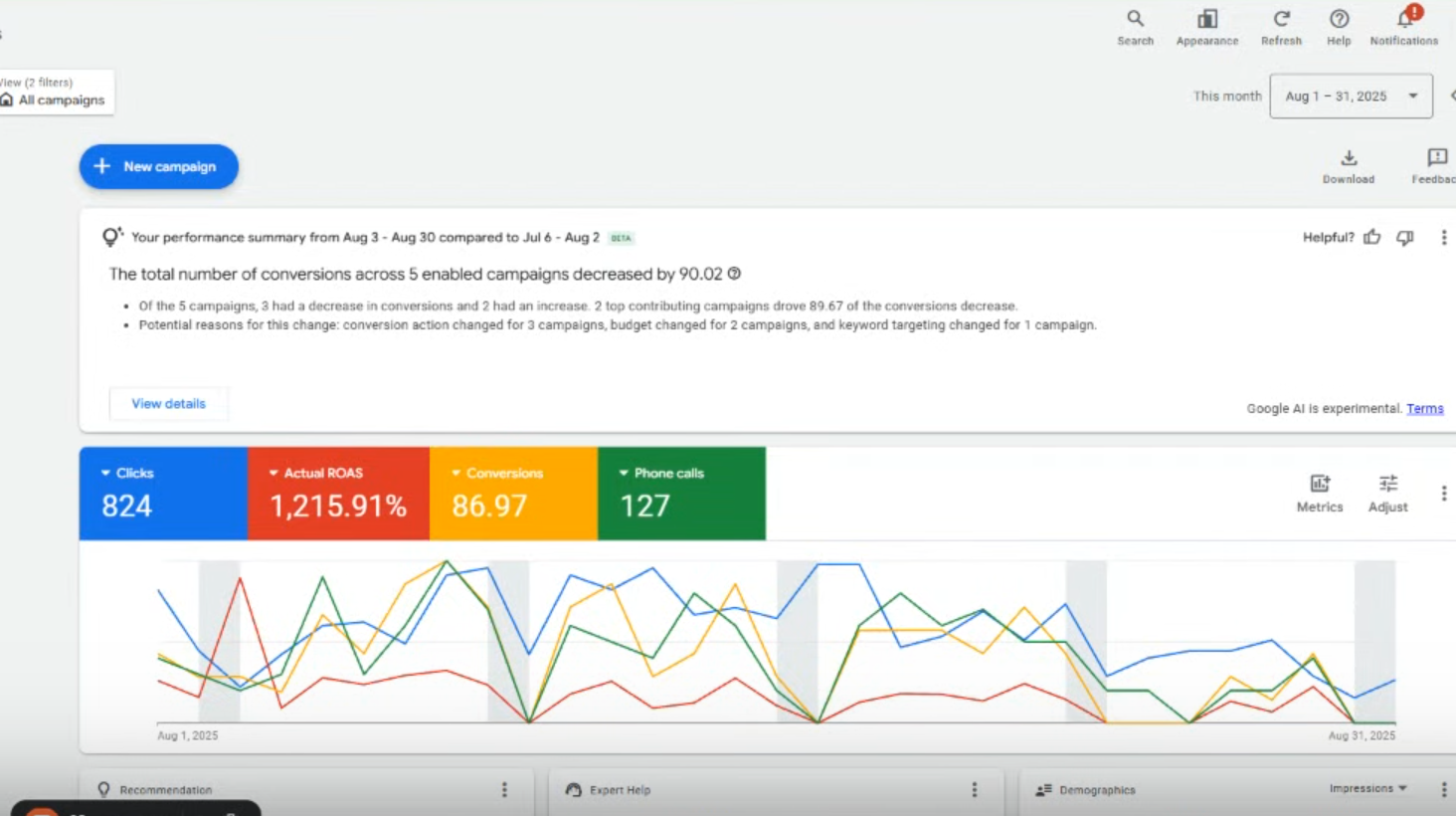This screenshot has width=1456, height=816.
Task: Open the chart Metrics icon
Action: point(1319,485)
